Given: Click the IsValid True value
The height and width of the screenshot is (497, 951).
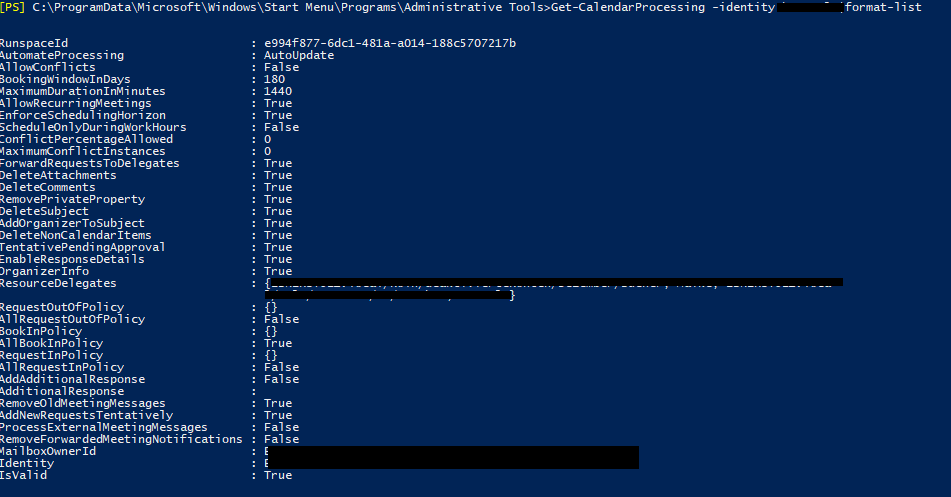Looking at the screenshot, I should [278, 475].
